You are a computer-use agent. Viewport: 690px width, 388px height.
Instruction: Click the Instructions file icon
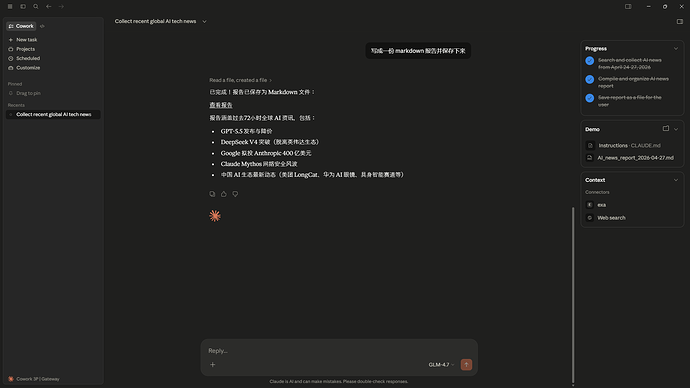(x=590, y=146)
